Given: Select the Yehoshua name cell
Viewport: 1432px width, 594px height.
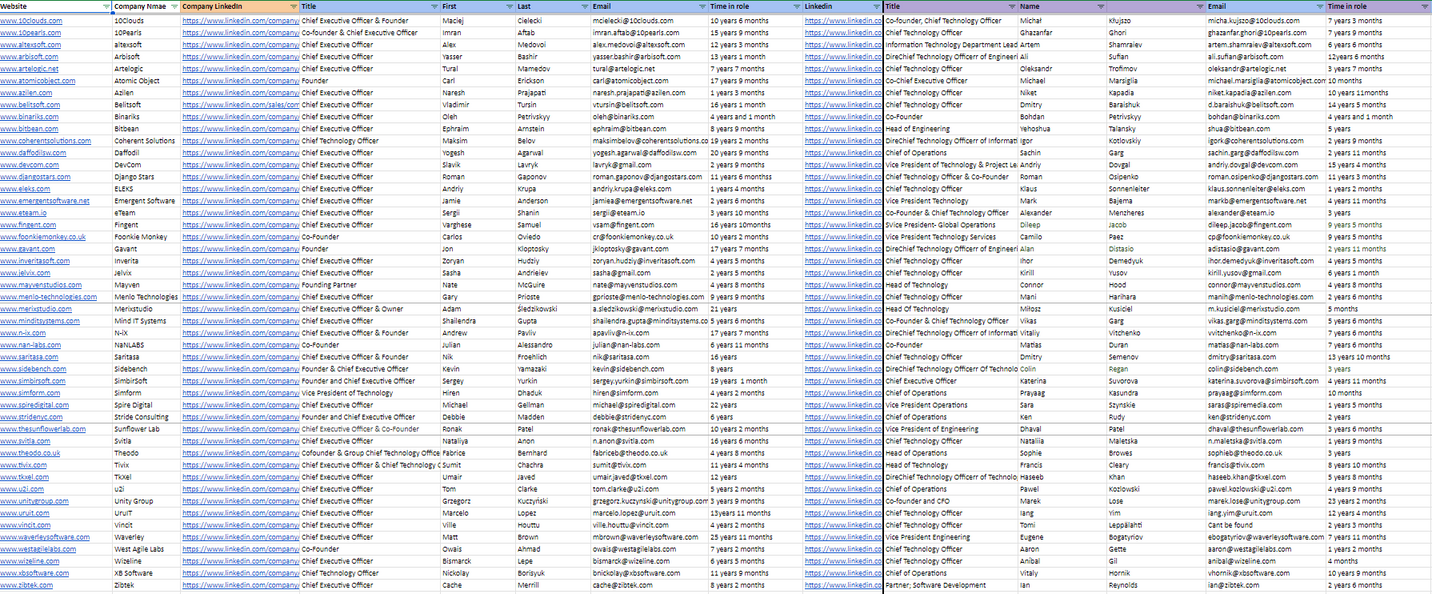Looking at the screenshot, I should (1061, 129).
